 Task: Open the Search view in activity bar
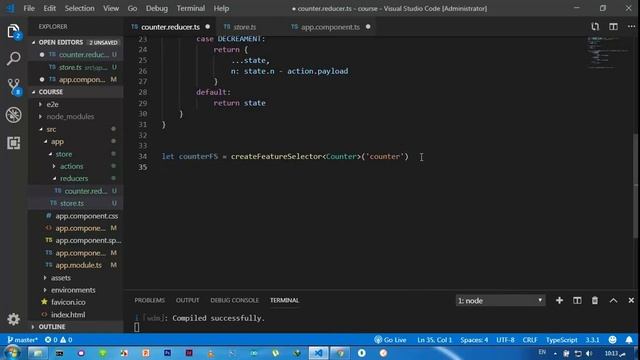[x=13, y=59]
